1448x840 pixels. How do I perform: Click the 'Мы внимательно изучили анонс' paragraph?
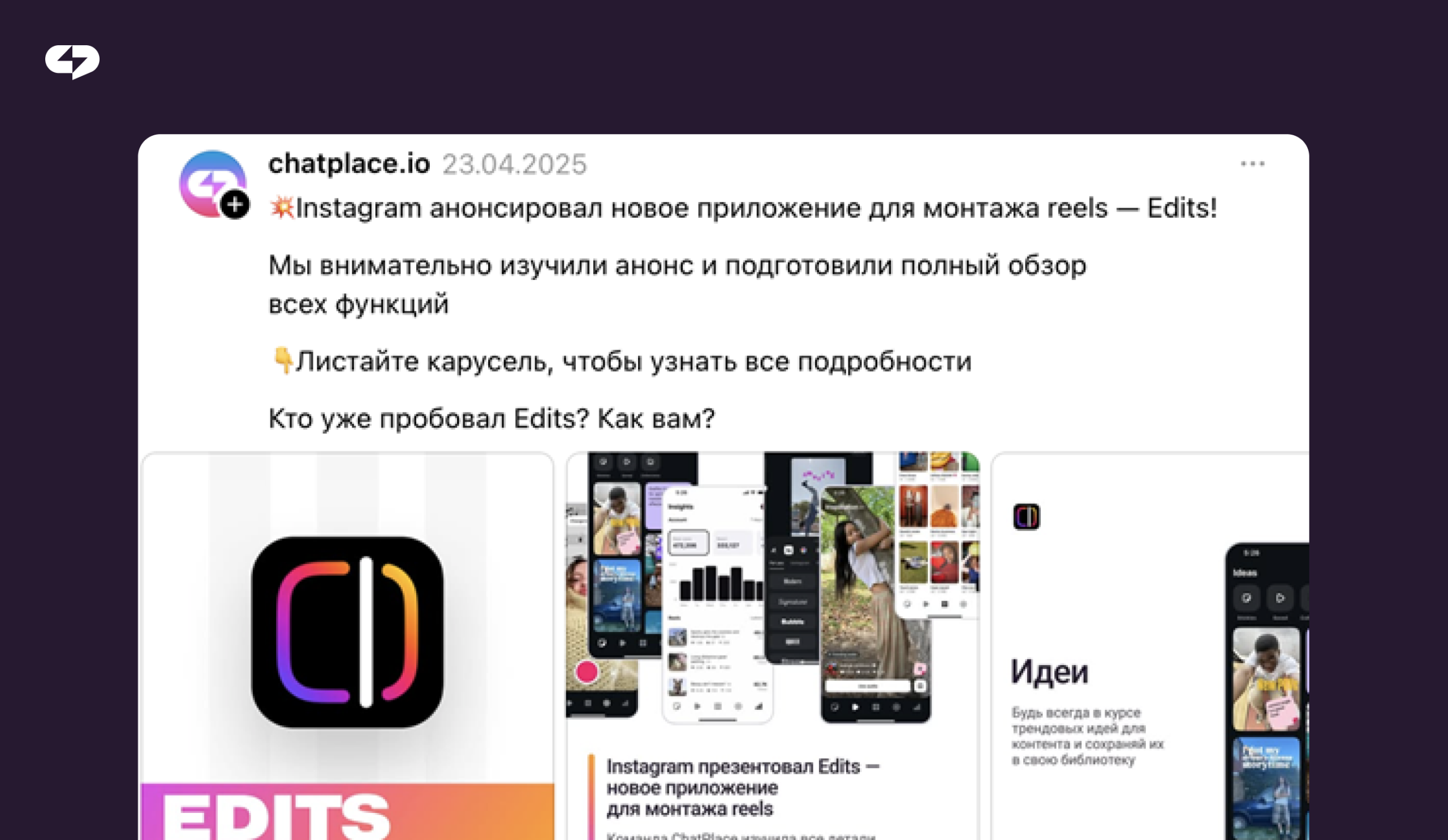[x=678, y=285]
